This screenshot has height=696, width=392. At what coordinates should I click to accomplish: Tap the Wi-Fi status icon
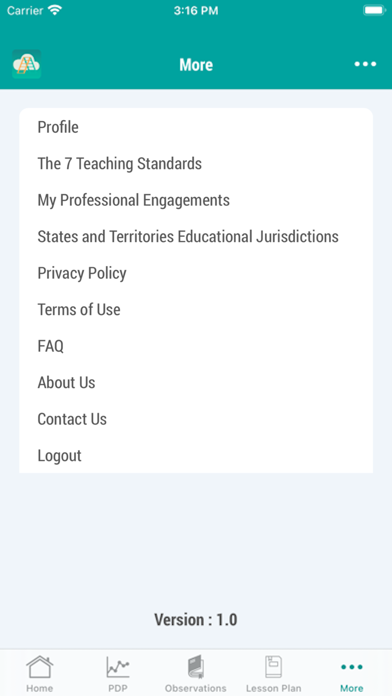[x=55, y=10]
